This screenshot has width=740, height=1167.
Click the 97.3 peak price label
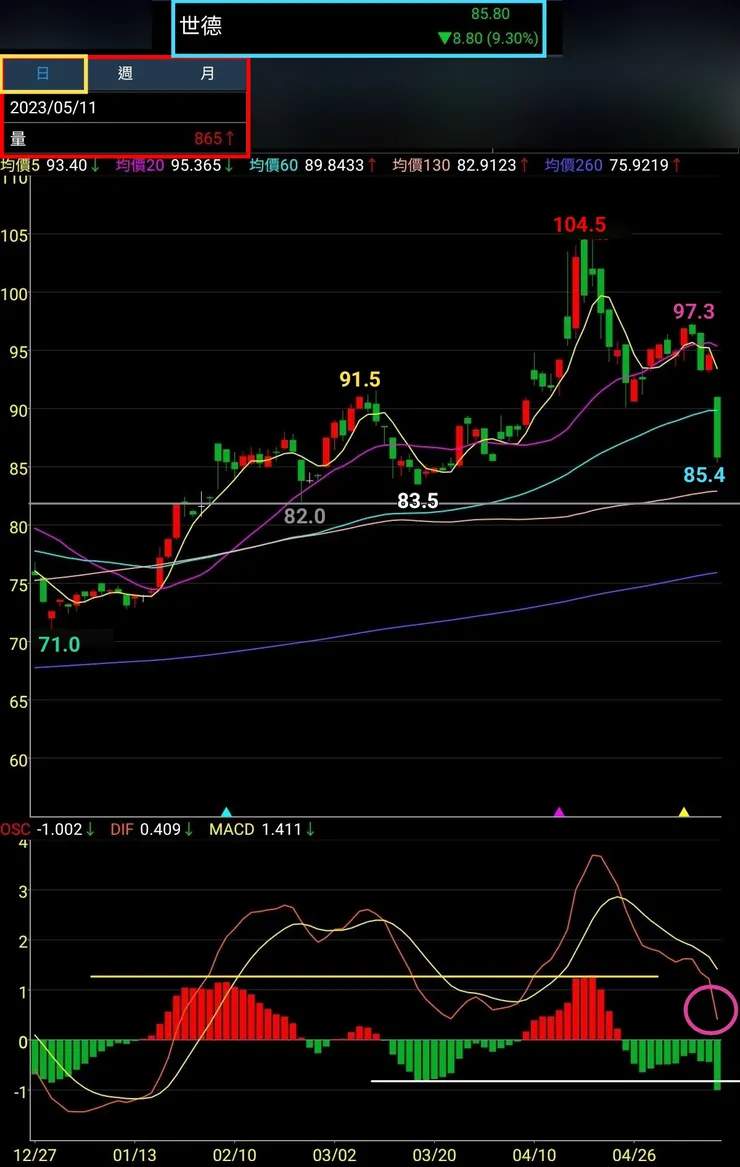pyautogui.click(x=694, y=311)
